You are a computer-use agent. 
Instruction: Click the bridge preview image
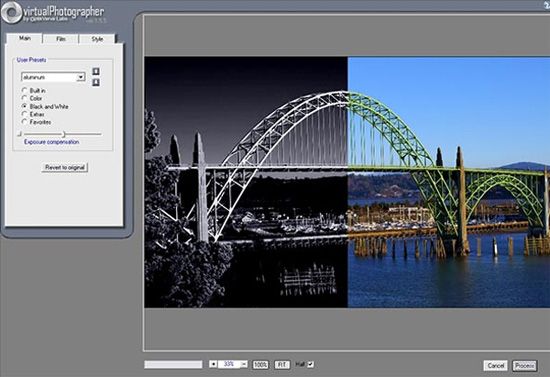tap(347, 182)
